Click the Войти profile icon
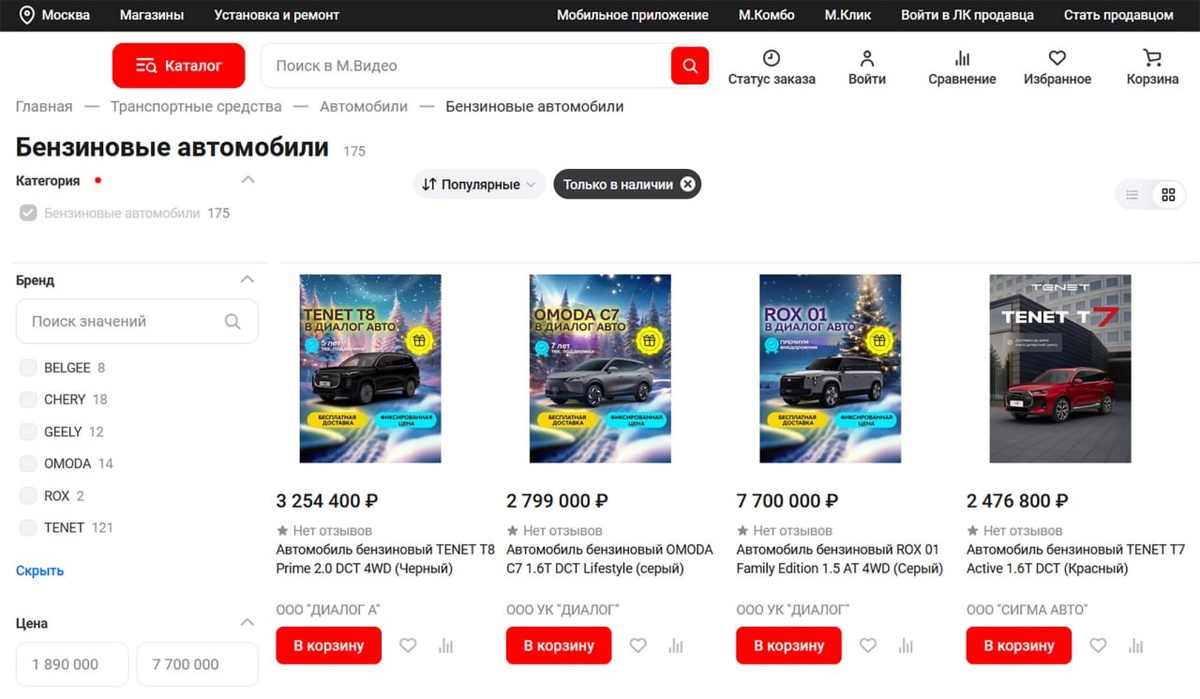 [x=867, y=58]
